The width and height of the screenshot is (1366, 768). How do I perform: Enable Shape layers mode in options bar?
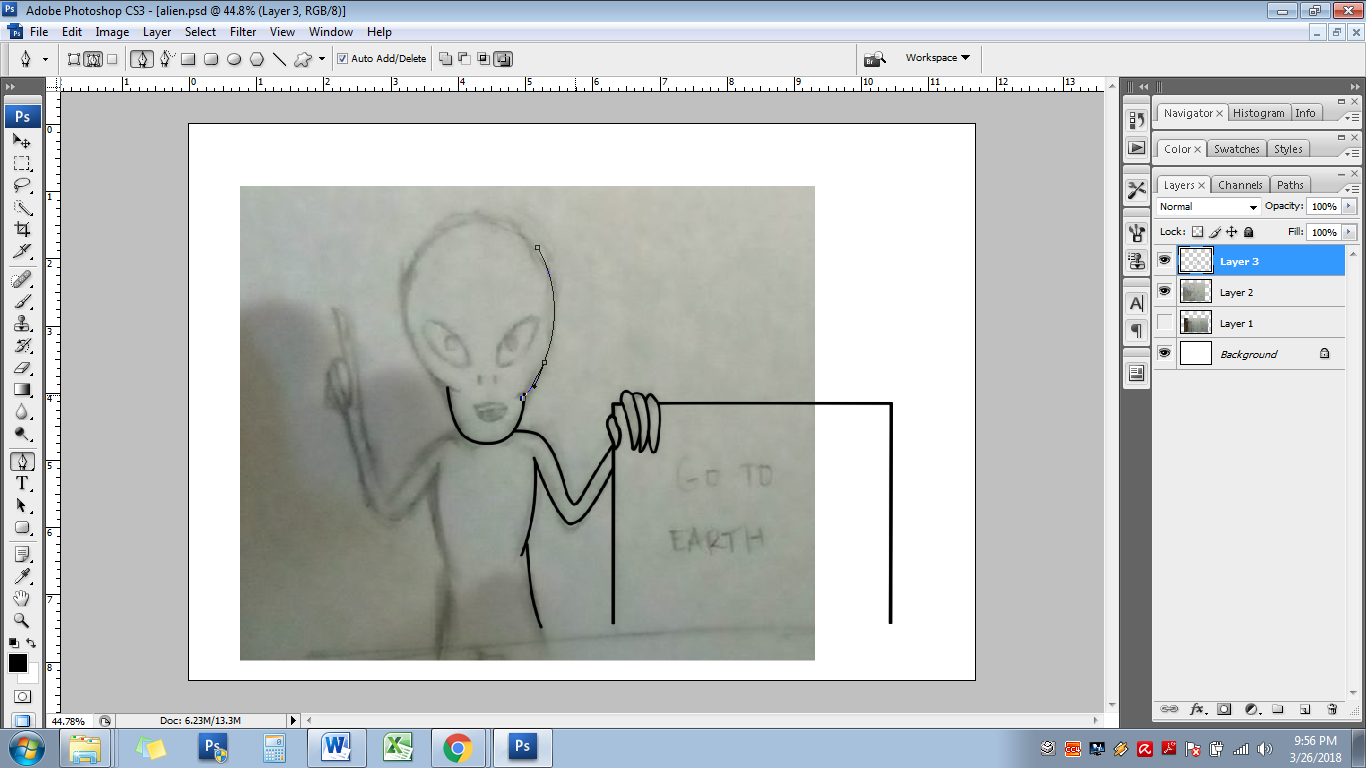74,59
